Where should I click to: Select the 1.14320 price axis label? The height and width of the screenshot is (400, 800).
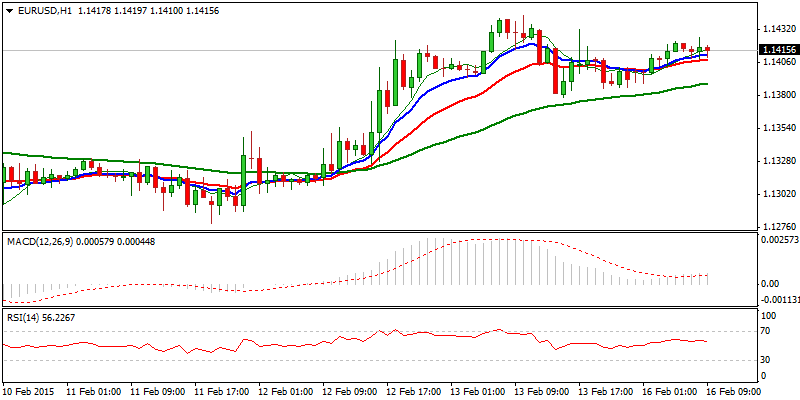[779, 29]
